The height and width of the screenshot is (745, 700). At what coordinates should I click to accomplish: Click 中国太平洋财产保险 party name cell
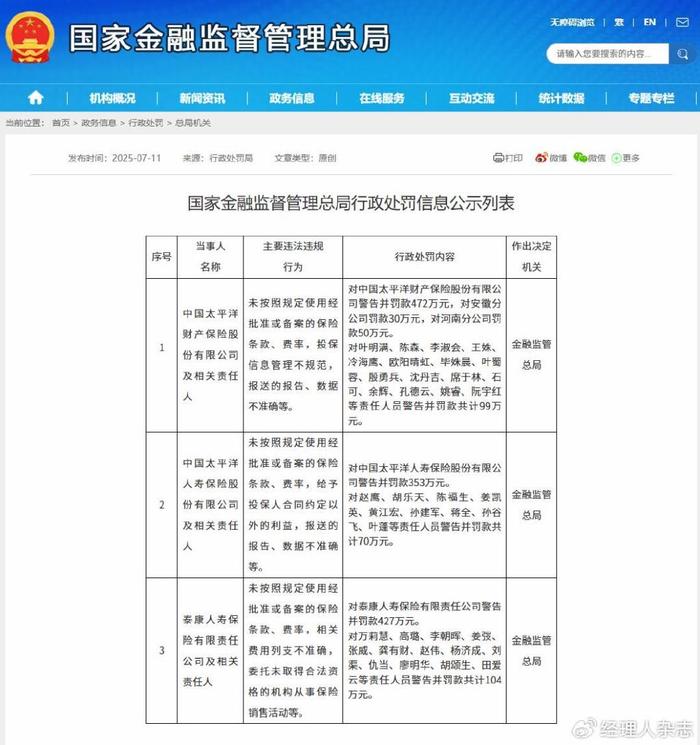(210, 355)
